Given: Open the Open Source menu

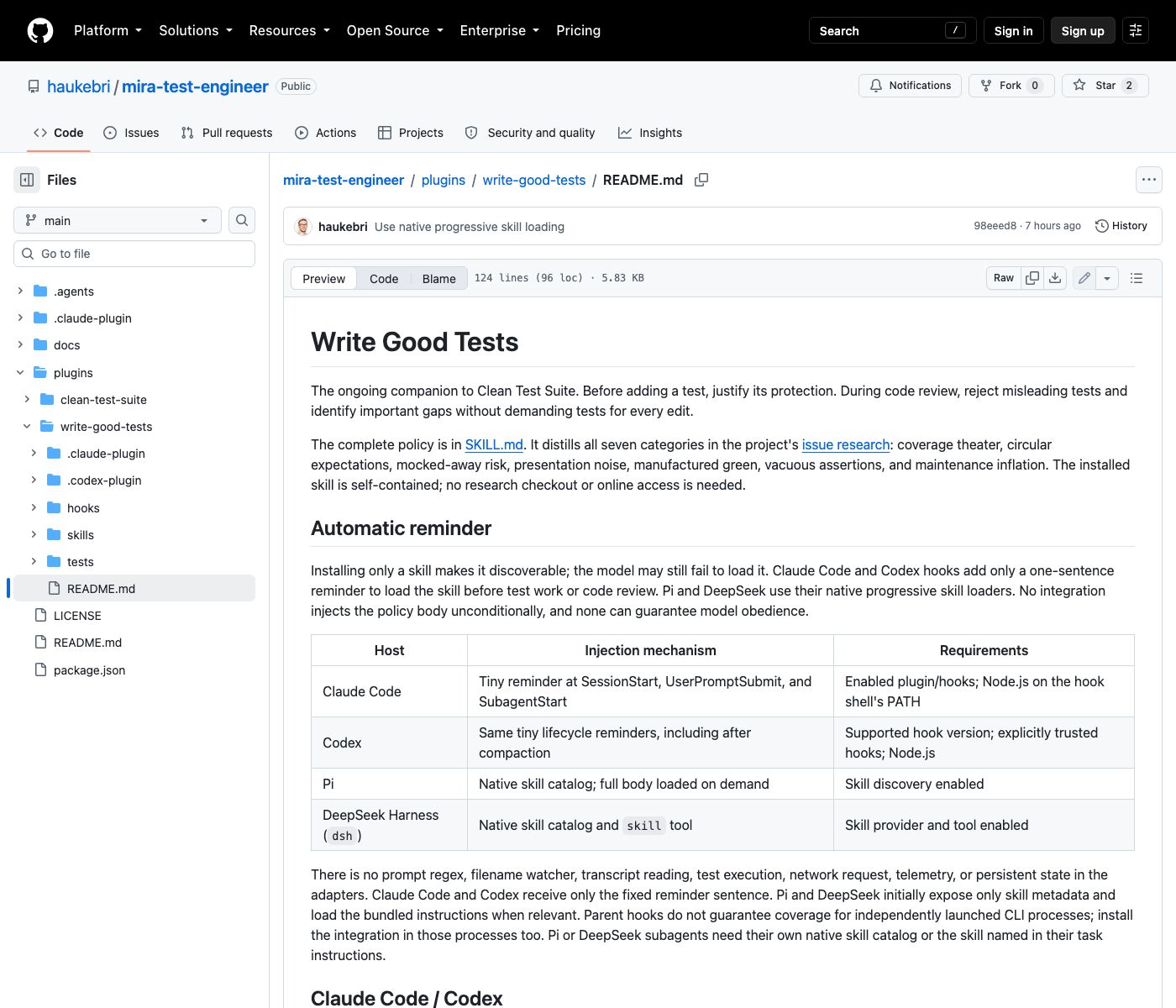Looking at the screenshot, I should 395,30.
